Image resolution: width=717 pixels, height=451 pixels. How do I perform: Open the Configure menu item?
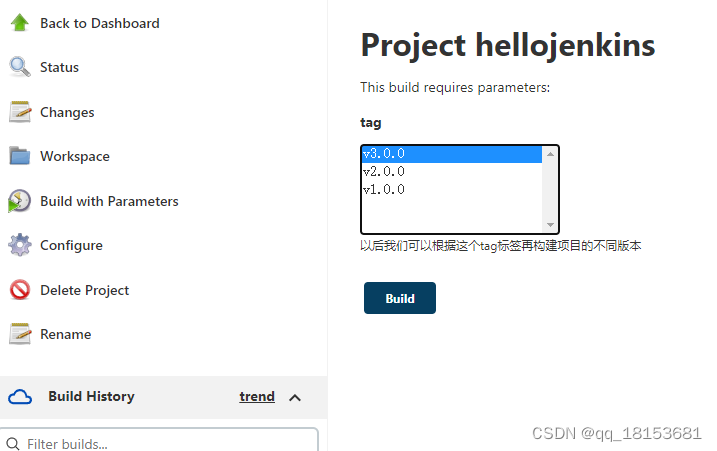(x=71, y=245)
